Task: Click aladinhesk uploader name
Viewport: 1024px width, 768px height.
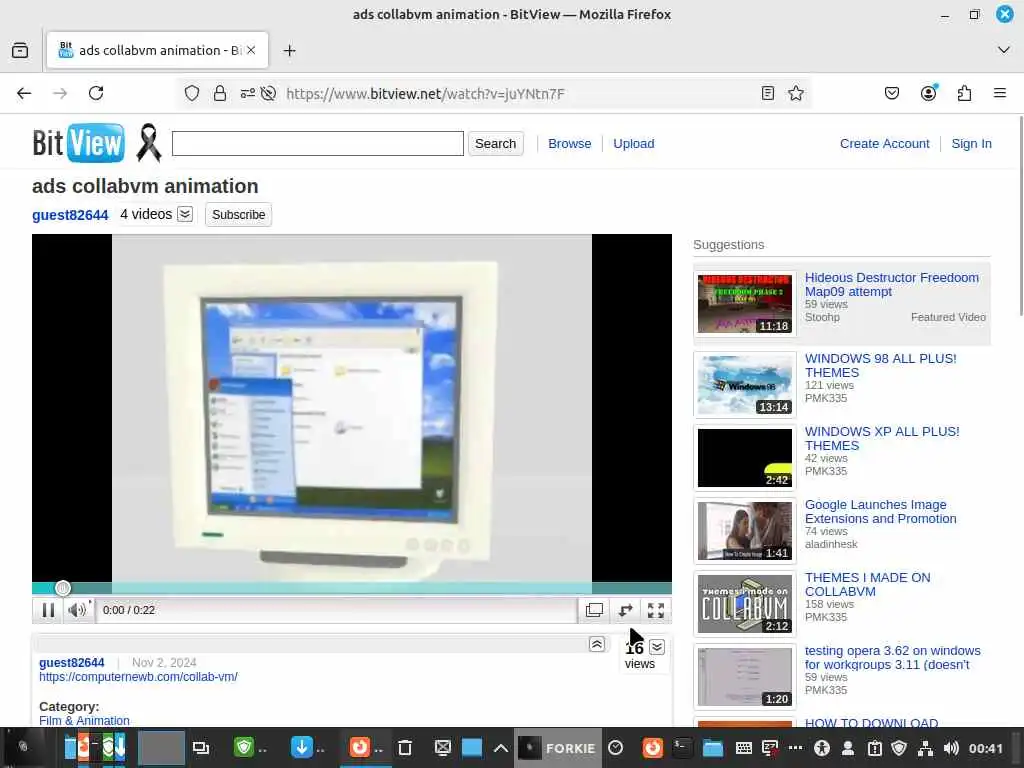Action: pos(831,544)
